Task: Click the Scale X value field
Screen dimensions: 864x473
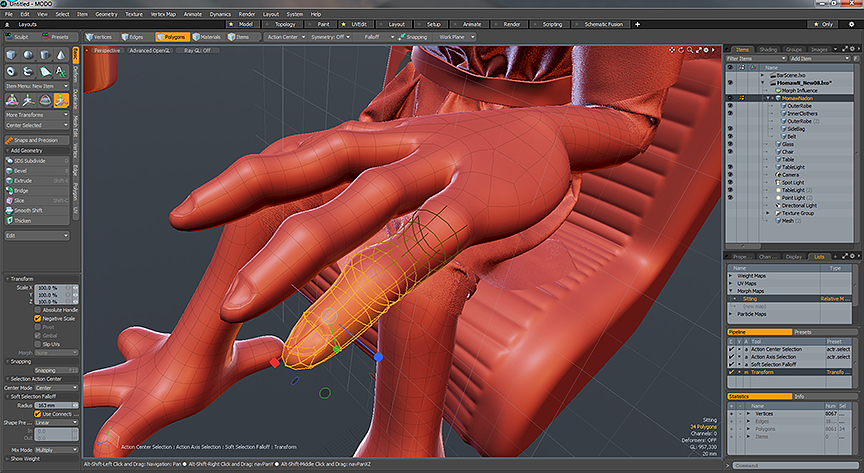Action: 56,288
